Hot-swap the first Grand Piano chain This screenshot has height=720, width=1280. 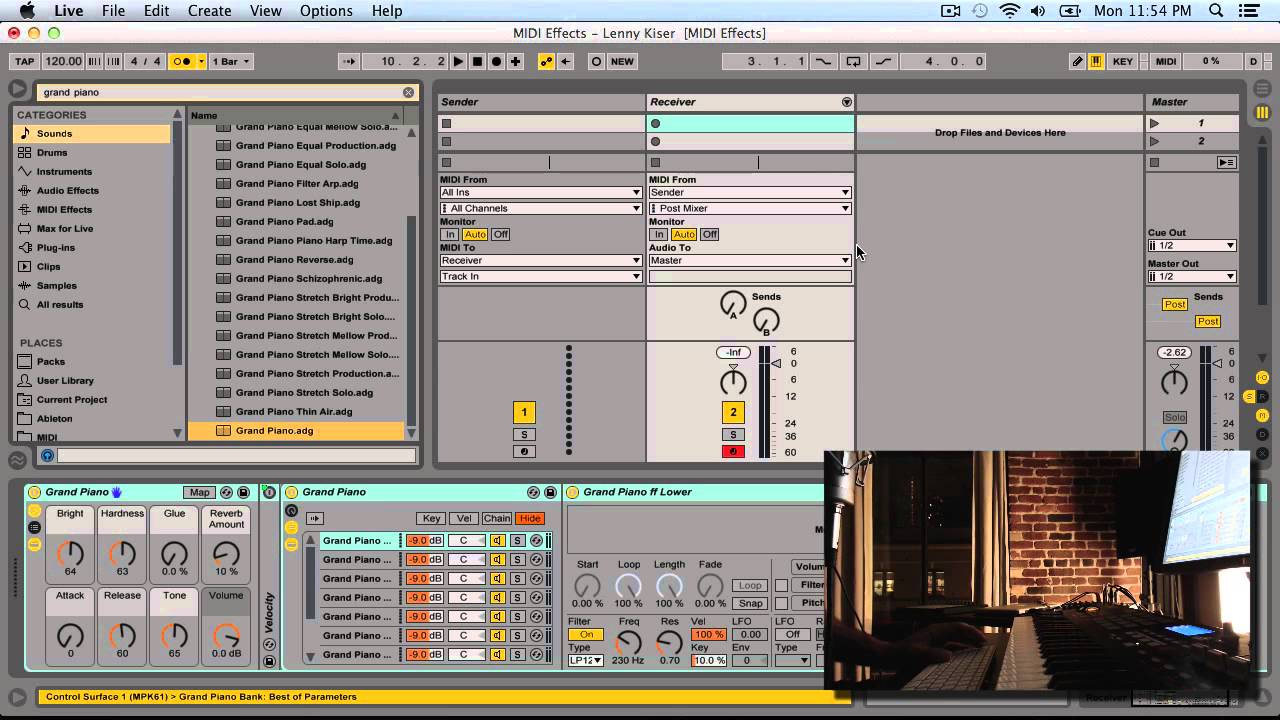pyautogui.click(x=536, y=541)
